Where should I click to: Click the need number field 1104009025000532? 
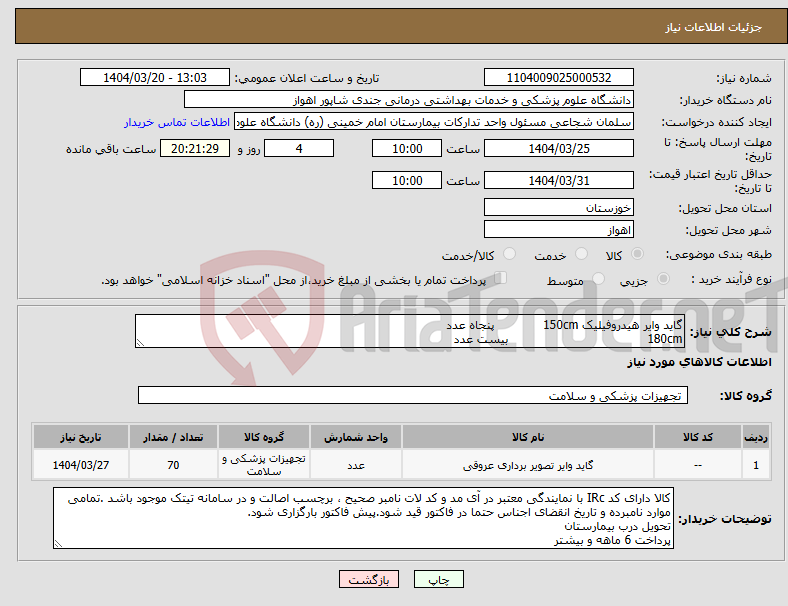(x=559, y=77)
